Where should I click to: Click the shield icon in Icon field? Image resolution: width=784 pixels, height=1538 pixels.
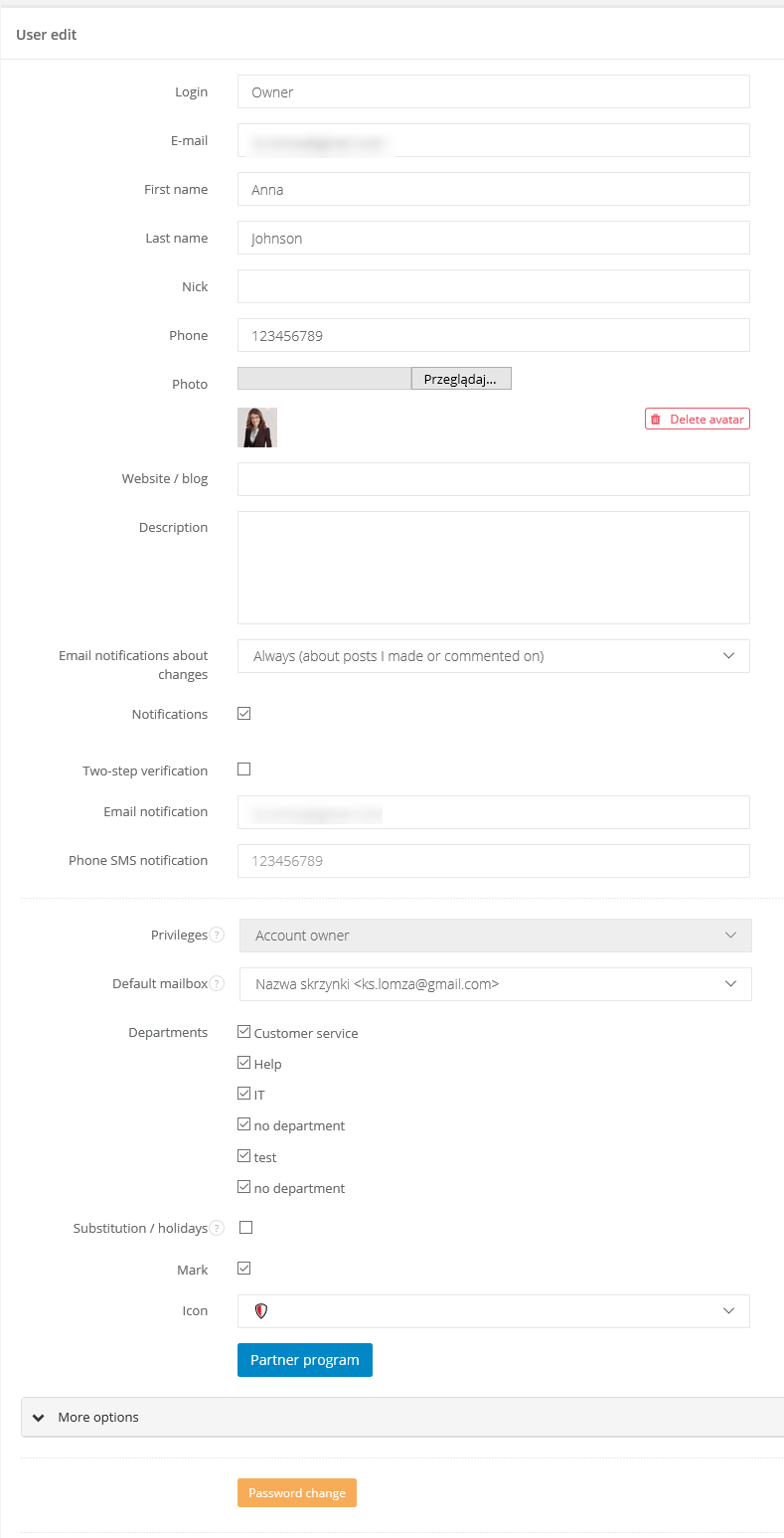click(261, 1311)
